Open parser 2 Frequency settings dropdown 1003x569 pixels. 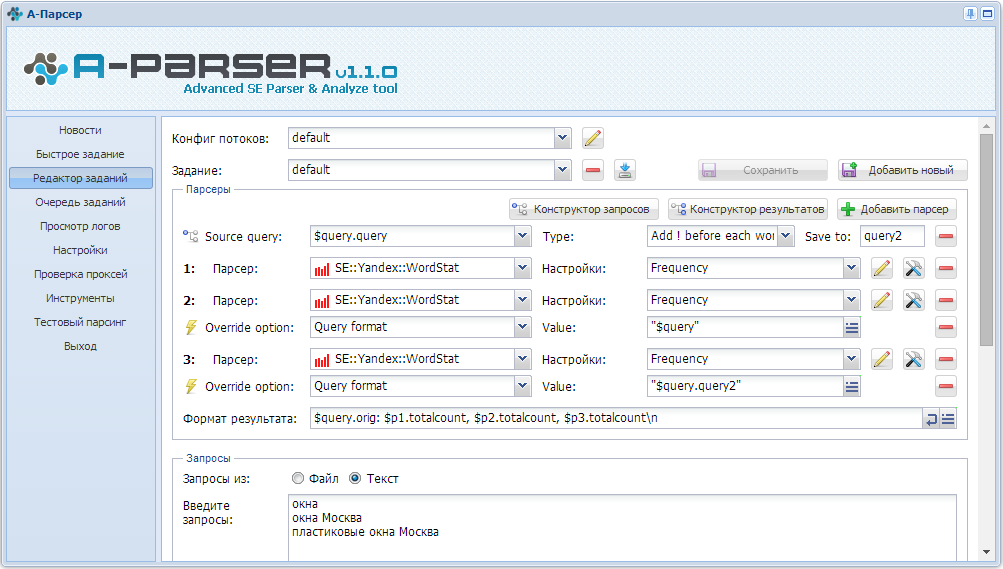click(x=851, y=300)
